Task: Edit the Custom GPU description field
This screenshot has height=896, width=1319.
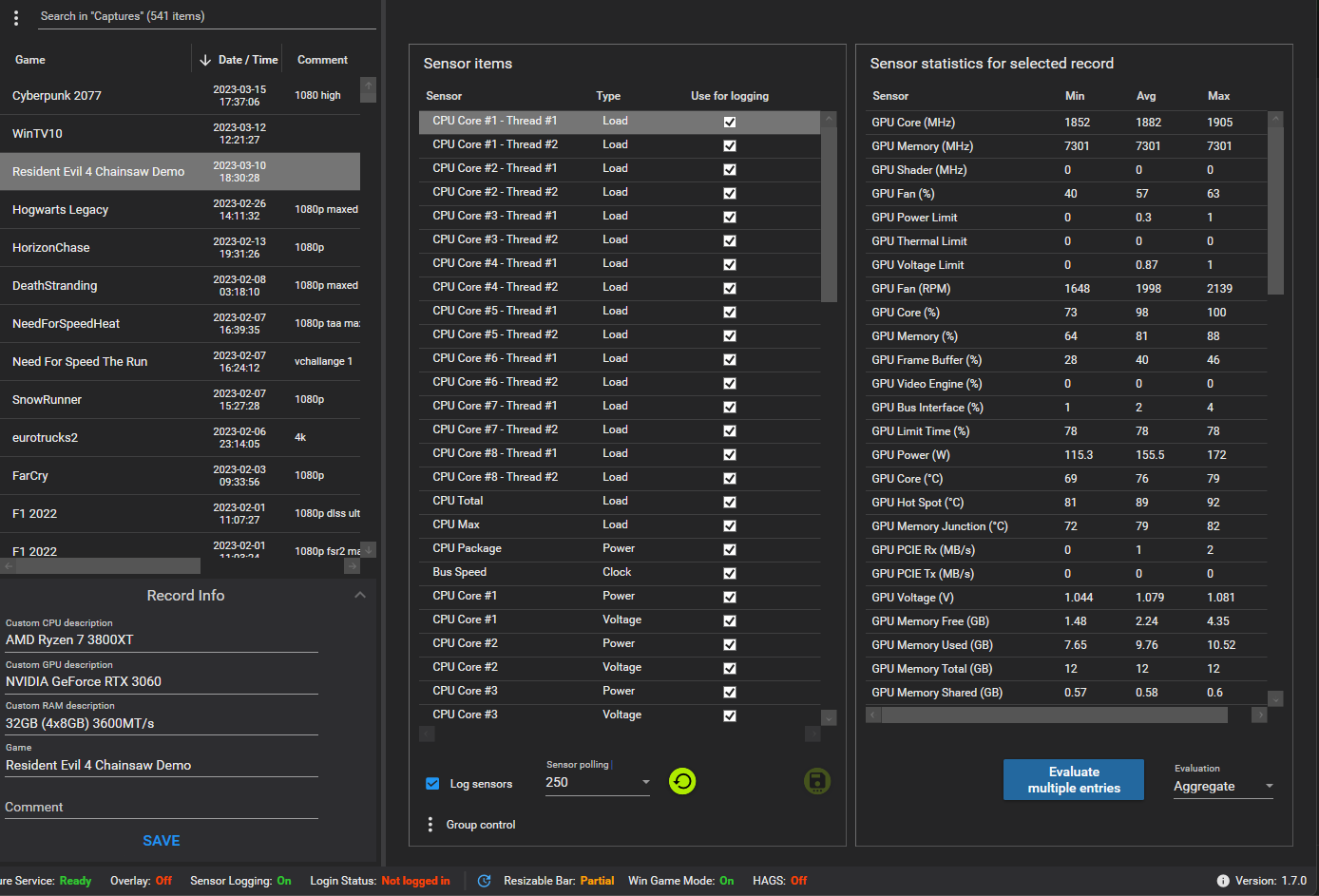Action: tap(162, 682)
